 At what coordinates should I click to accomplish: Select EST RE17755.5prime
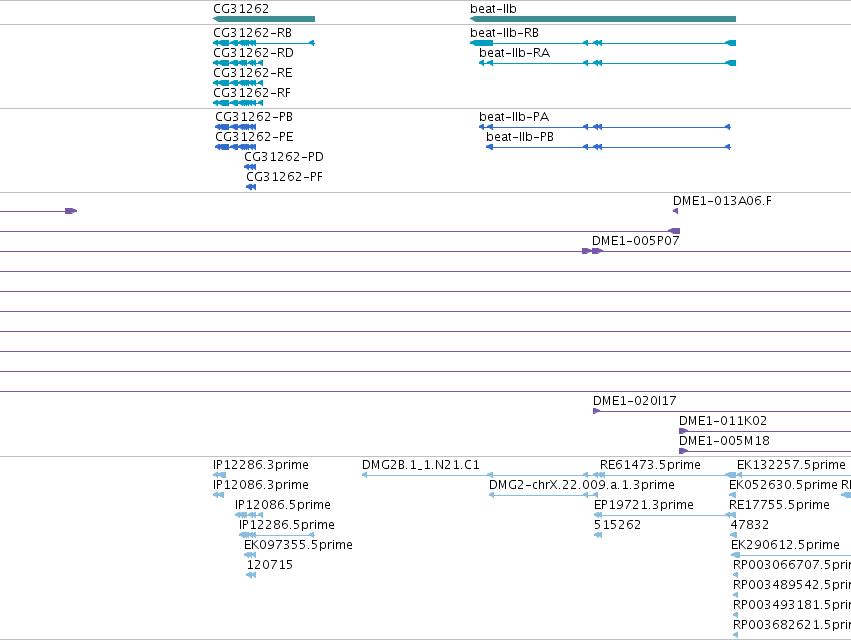[779, 505]
